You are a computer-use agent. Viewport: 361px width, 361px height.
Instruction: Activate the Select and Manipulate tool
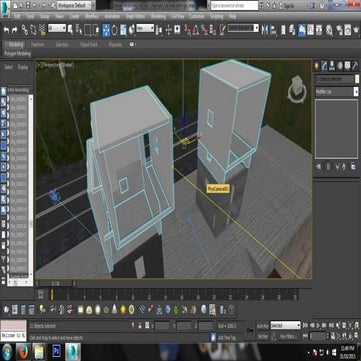point(169,30)
